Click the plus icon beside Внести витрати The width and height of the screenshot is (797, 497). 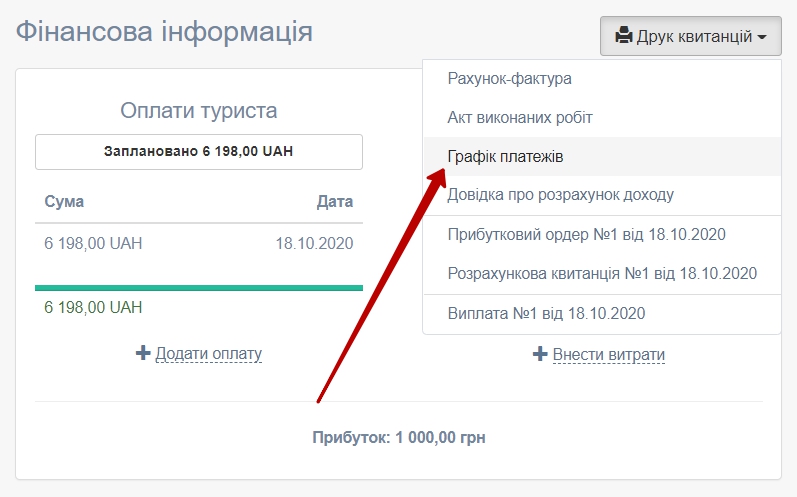[540, 354]
